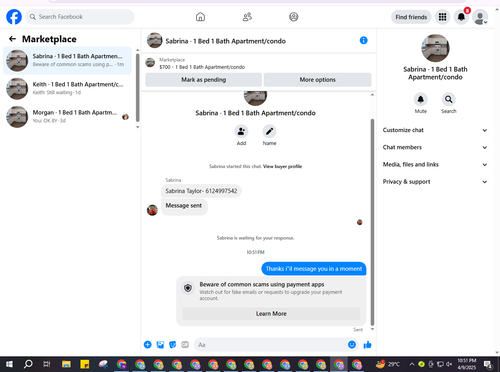500x372 pixels.
Task: Open taskbar Task View icon
Action: click(47, 364)
